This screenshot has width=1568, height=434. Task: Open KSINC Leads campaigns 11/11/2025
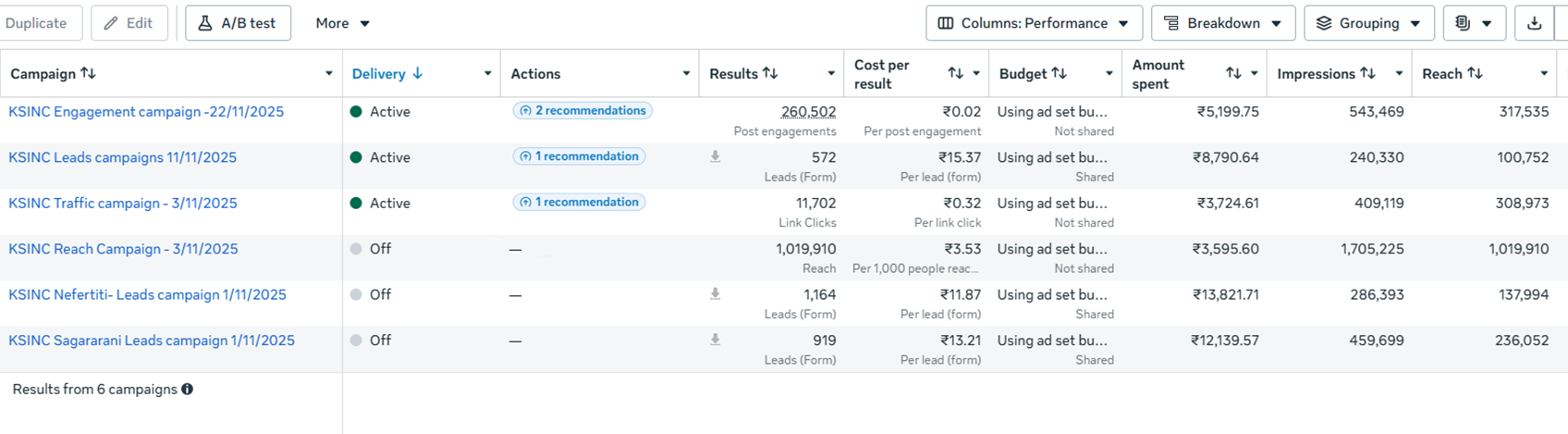pyautogui.click(x=123, y=157)
